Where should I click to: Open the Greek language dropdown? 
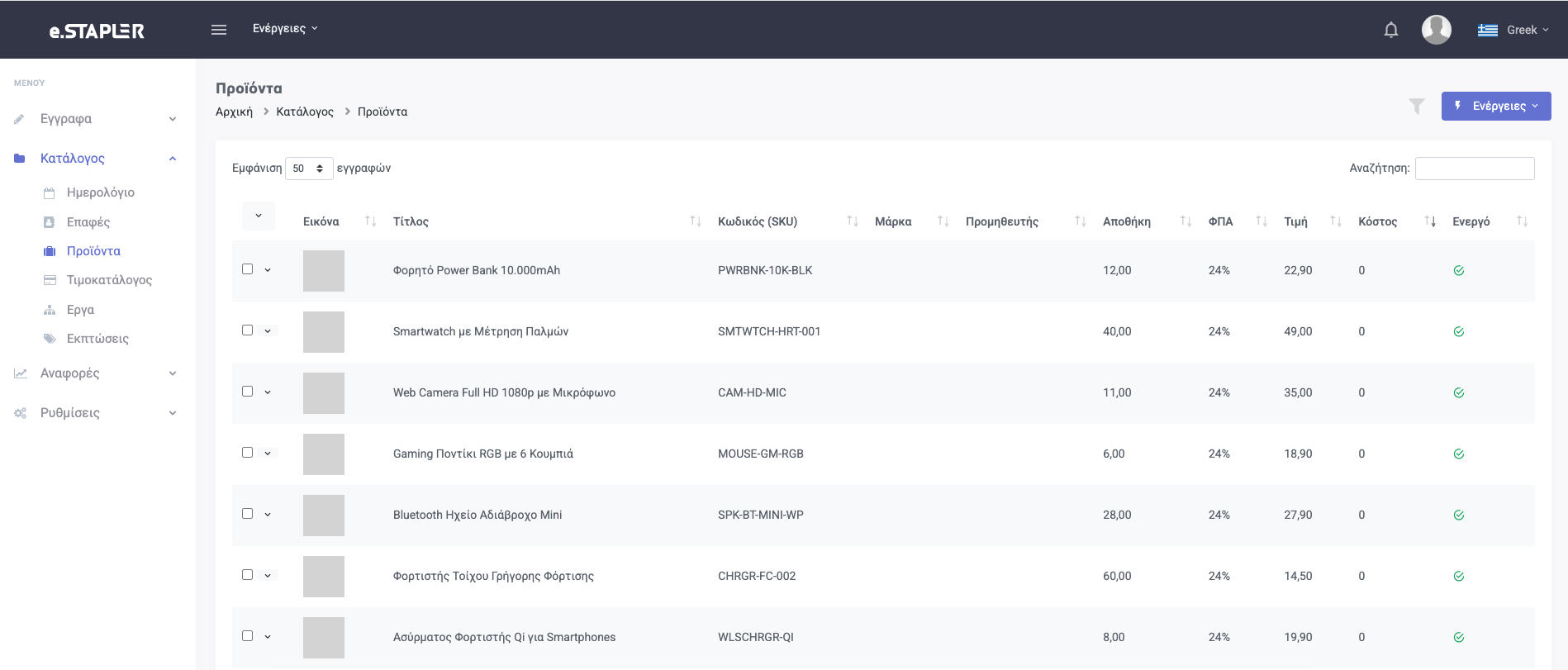(1528, 30)
